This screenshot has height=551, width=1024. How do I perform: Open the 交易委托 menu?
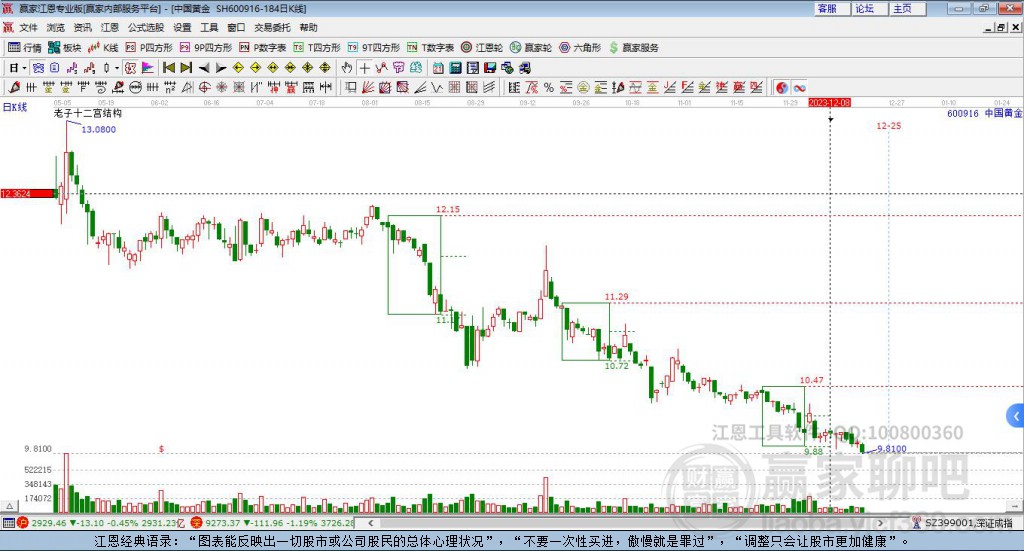tap(272, 27)
